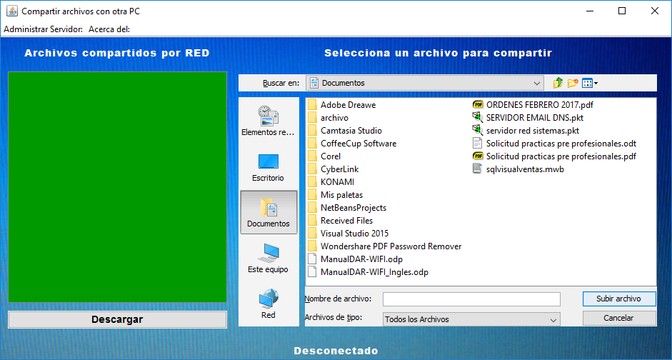Close the Compartir archivos window
Screen dimensions: 672x360
(655, 11)
